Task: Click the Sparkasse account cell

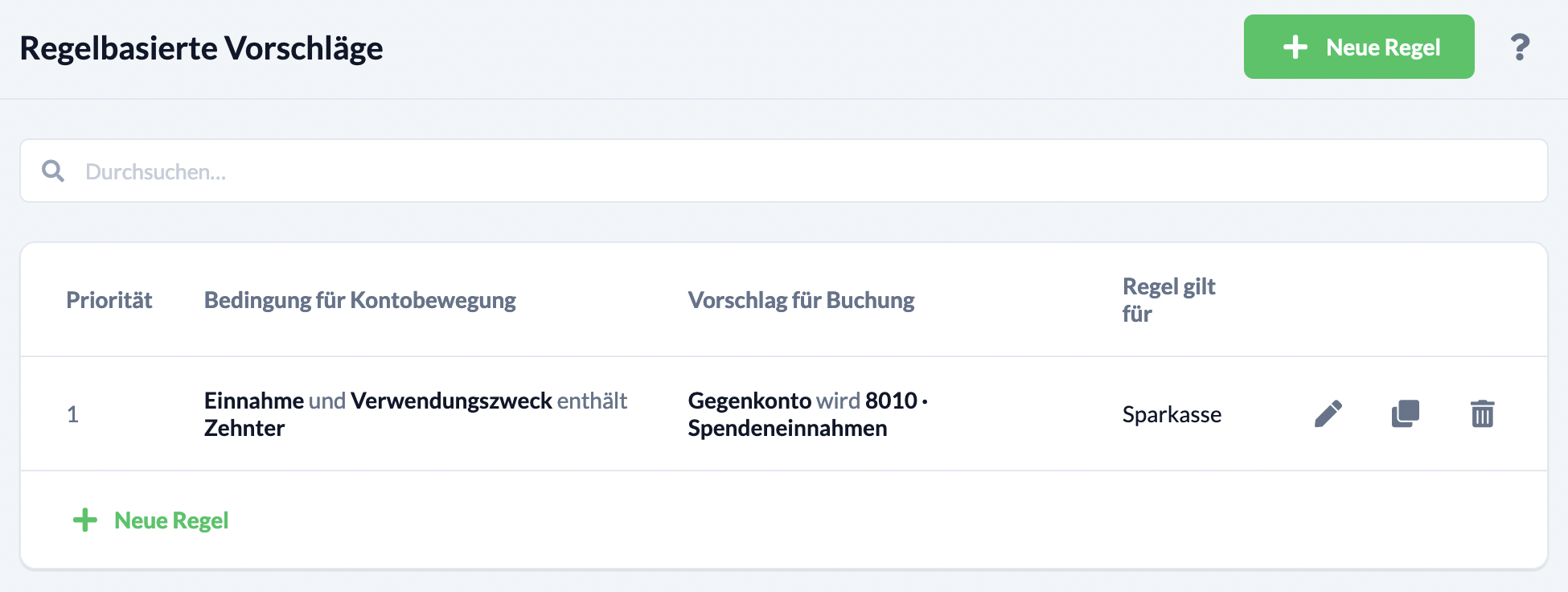Action: [x=1172, y=414]
